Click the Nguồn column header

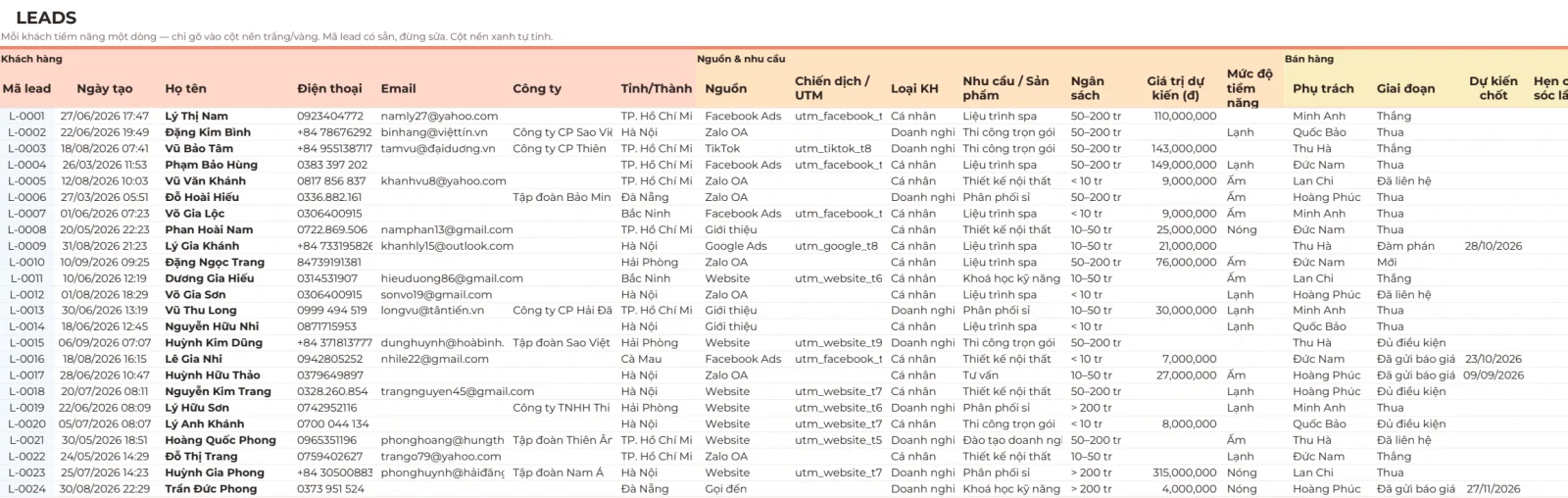point(725,88)
